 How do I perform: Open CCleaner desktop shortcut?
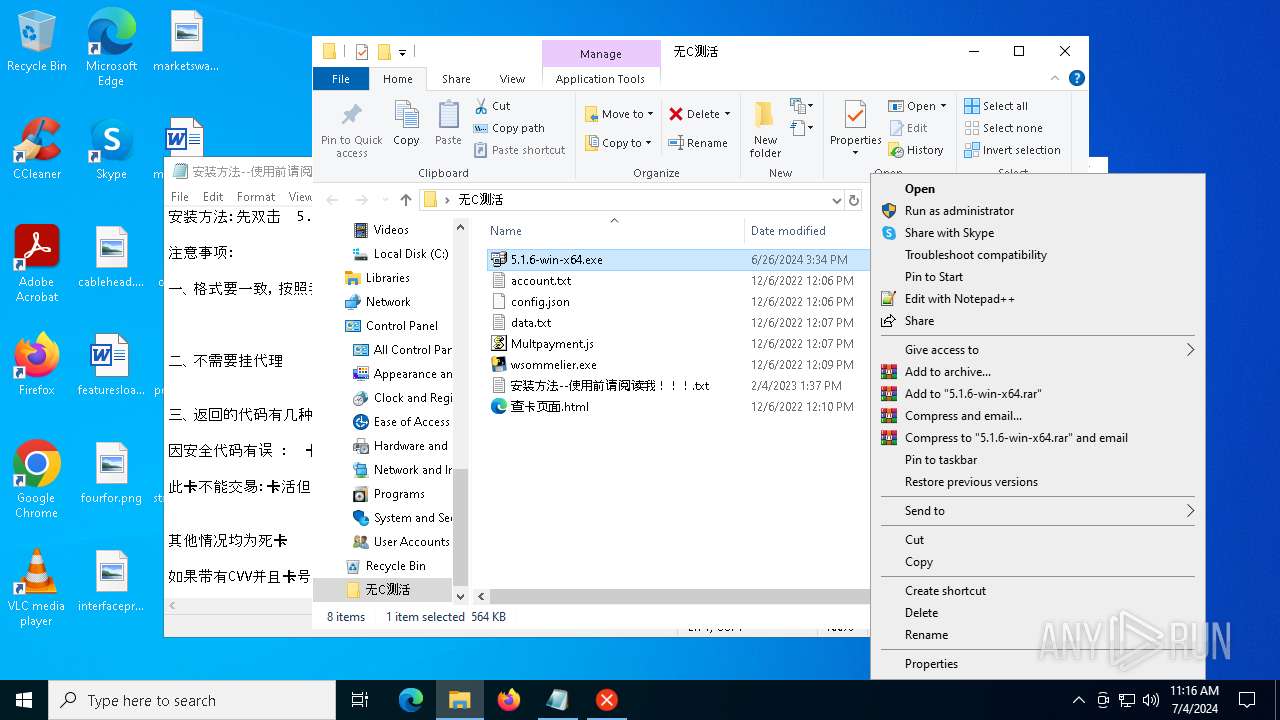pyautogui.click(x=37, y=148)
